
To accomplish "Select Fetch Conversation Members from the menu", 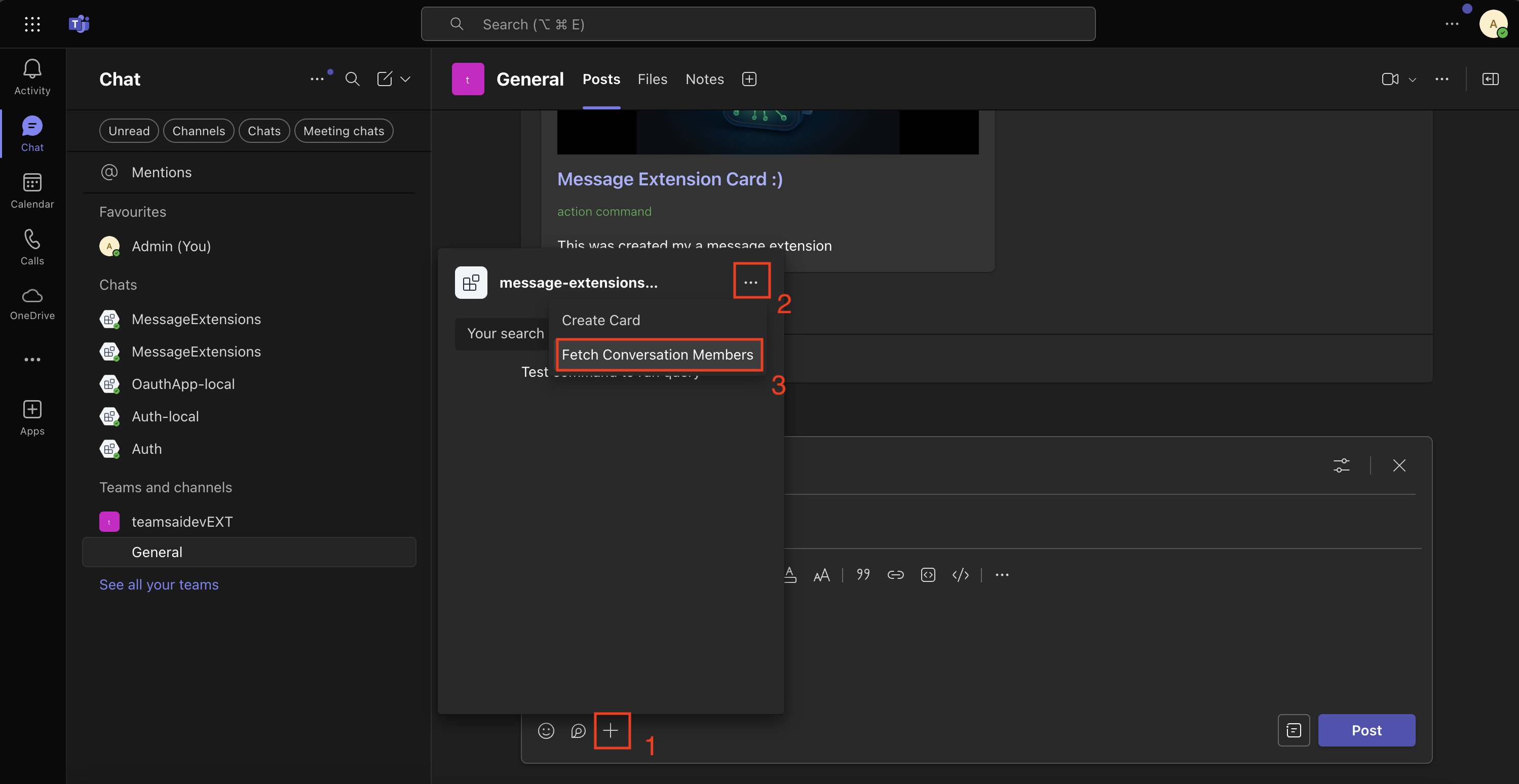I will (x=658, y=355).
